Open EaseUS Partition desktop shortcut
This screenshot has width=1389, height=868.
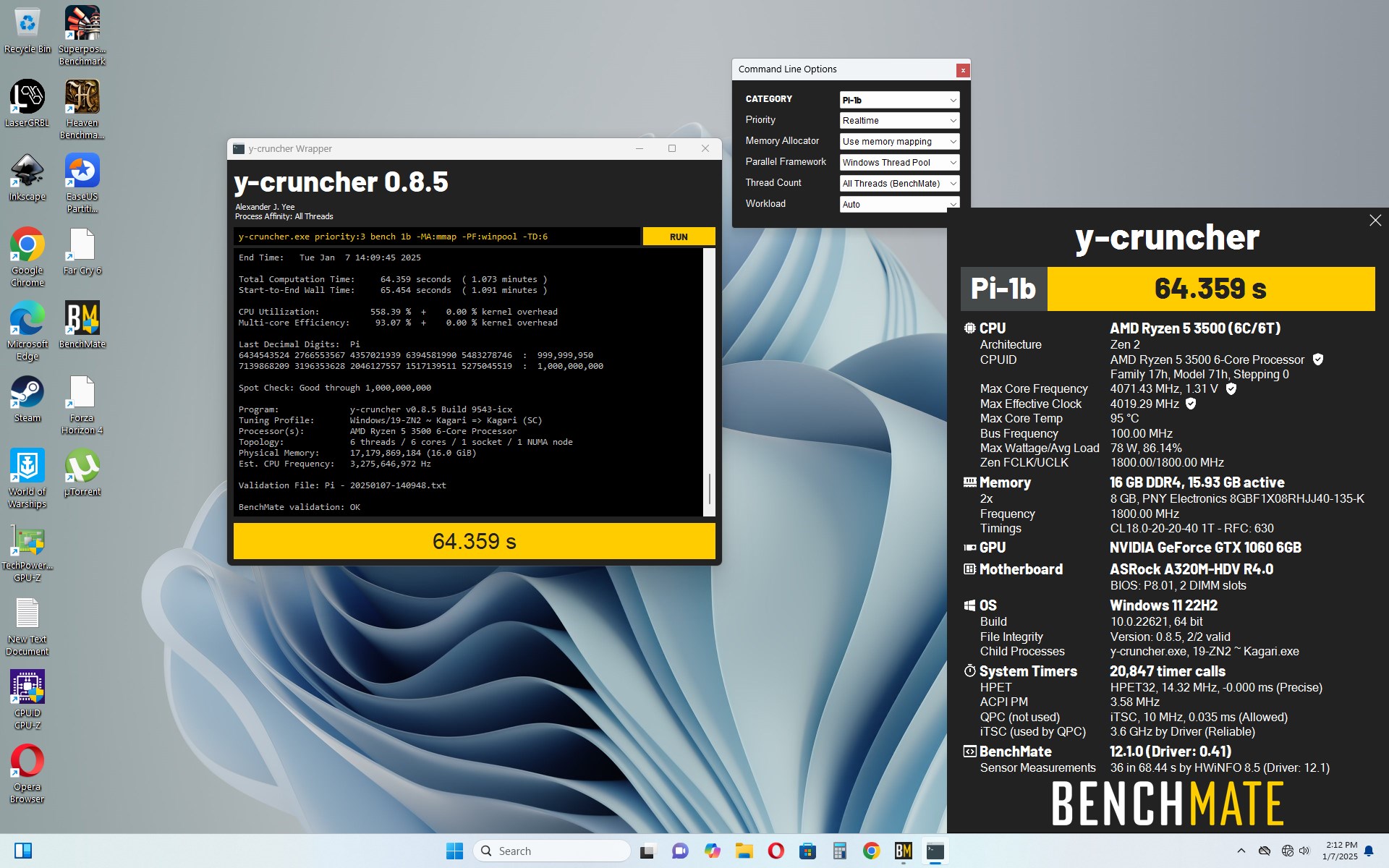click(82, 184)
